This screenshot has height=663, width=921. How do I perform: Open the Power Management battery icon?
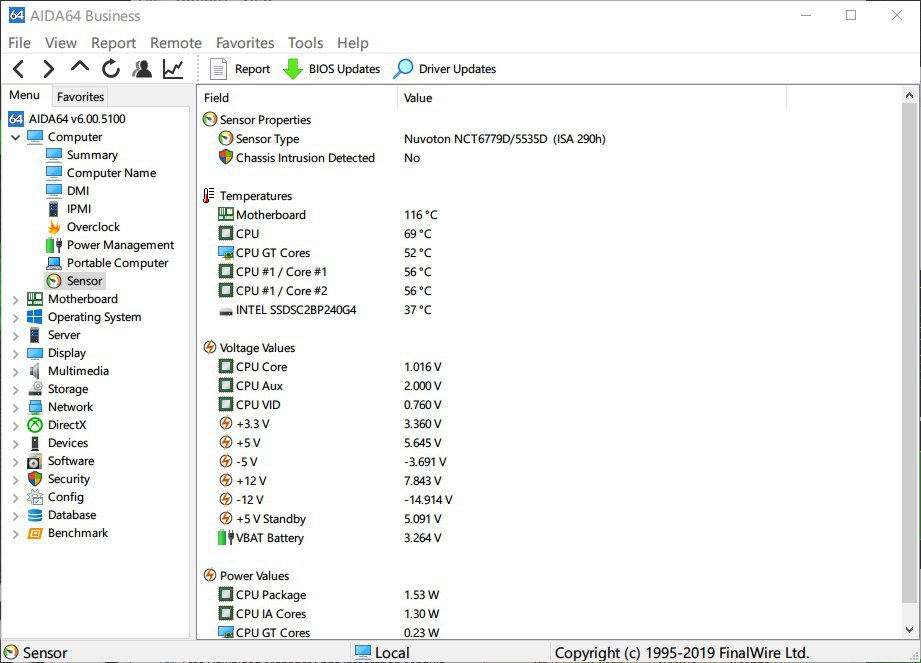pos(54,245)
